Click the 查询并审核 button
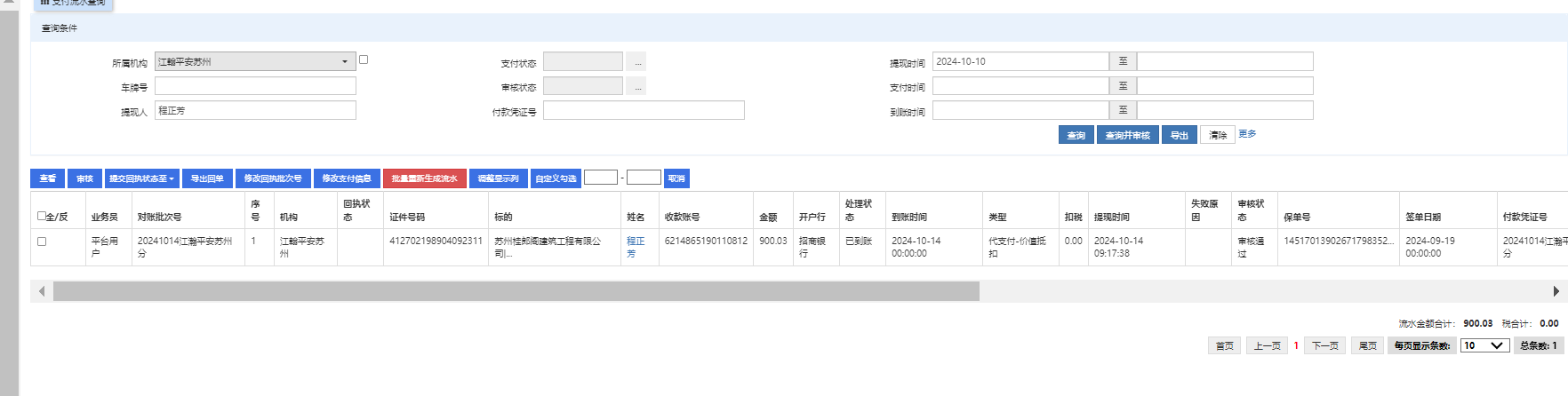This screenshot has height=396, width=1568. tap(1127, 135)
